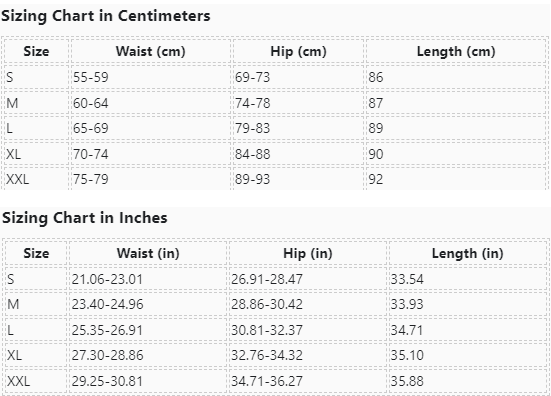Click the 21.06-23.01 waist cell
Image resolution: width=551 pixels, height=396 pixels.
[148, 279]
